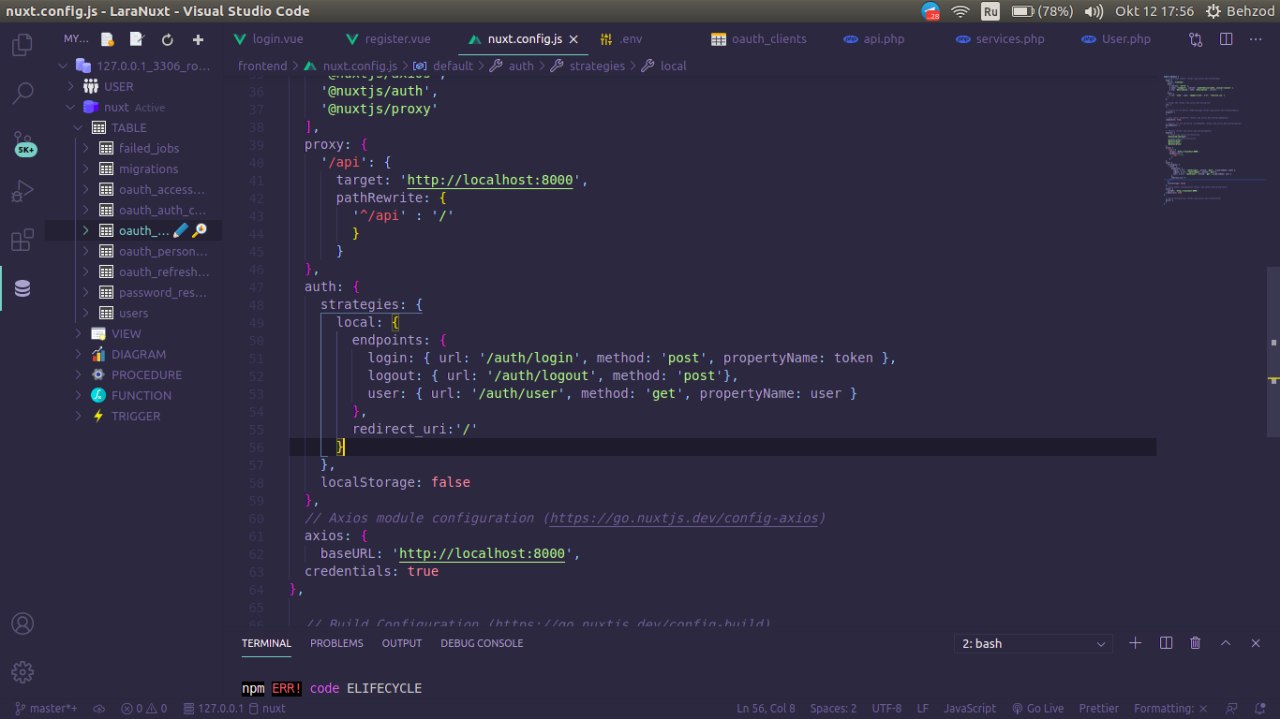1280x719 pixels.
Task: Expand the USER node
Action: 70,87
